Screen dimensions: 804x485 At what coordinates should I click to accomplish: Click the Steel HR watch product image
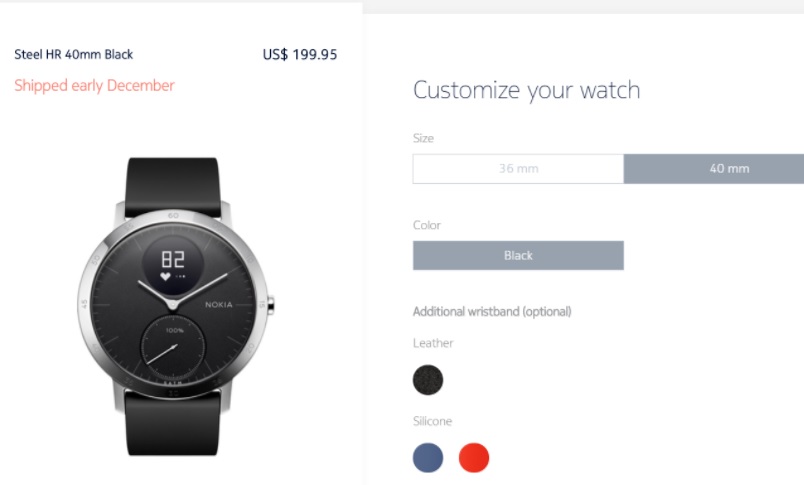(x=174, y=306)
